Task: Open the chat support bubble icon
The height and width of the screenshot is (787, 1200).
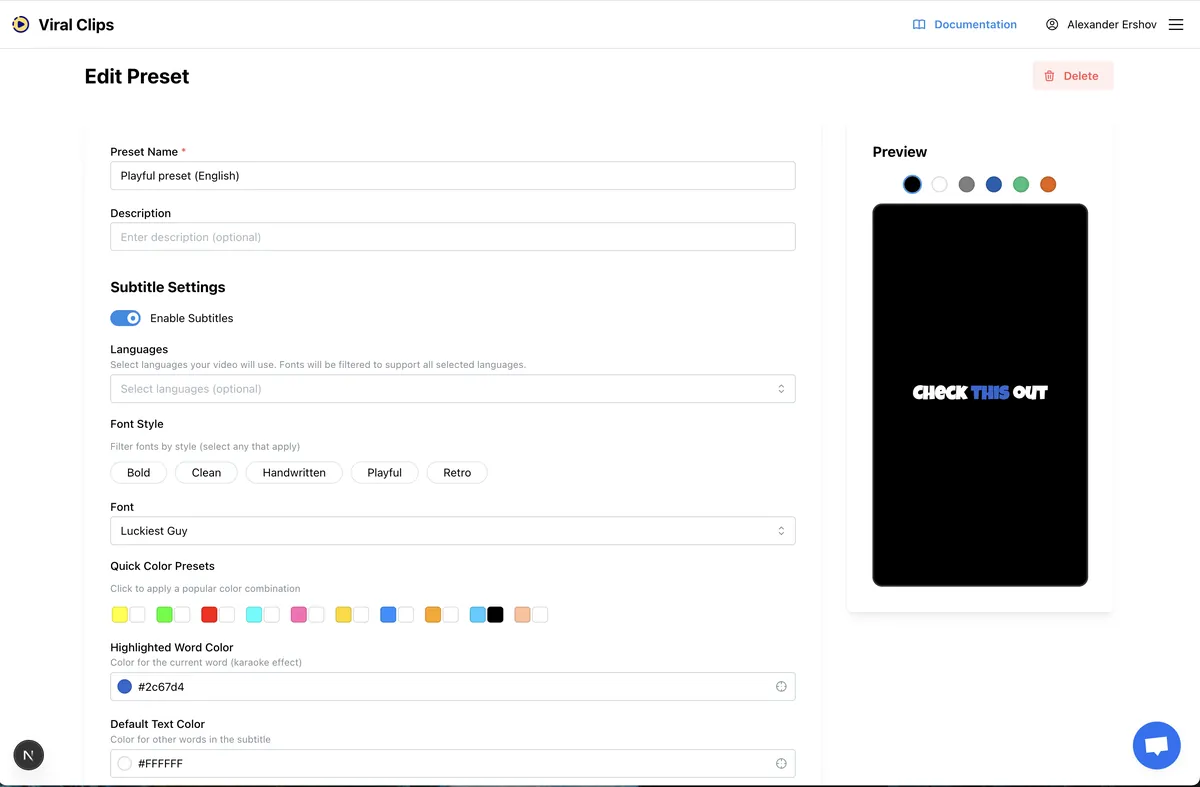Action: coord(1156,744)
